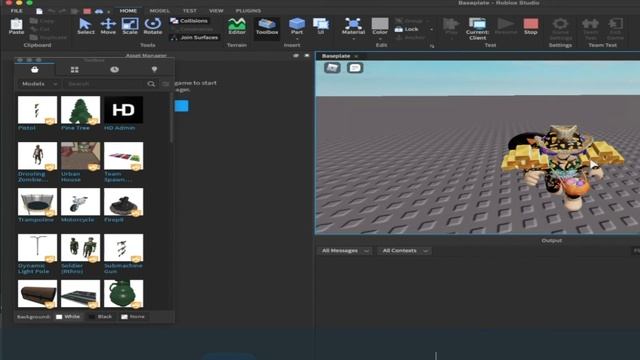Toggle the Collisions option
640x360 pixels.
pos(189,21)
